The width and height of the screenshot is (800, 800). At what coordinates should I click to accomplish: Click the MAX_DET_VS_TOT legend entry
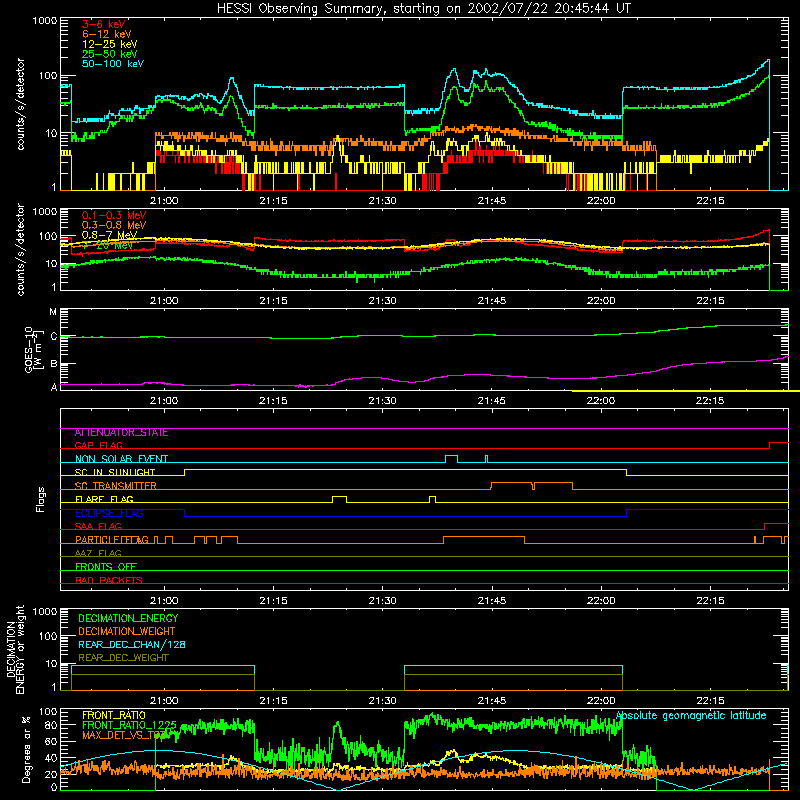pos(124,735)
